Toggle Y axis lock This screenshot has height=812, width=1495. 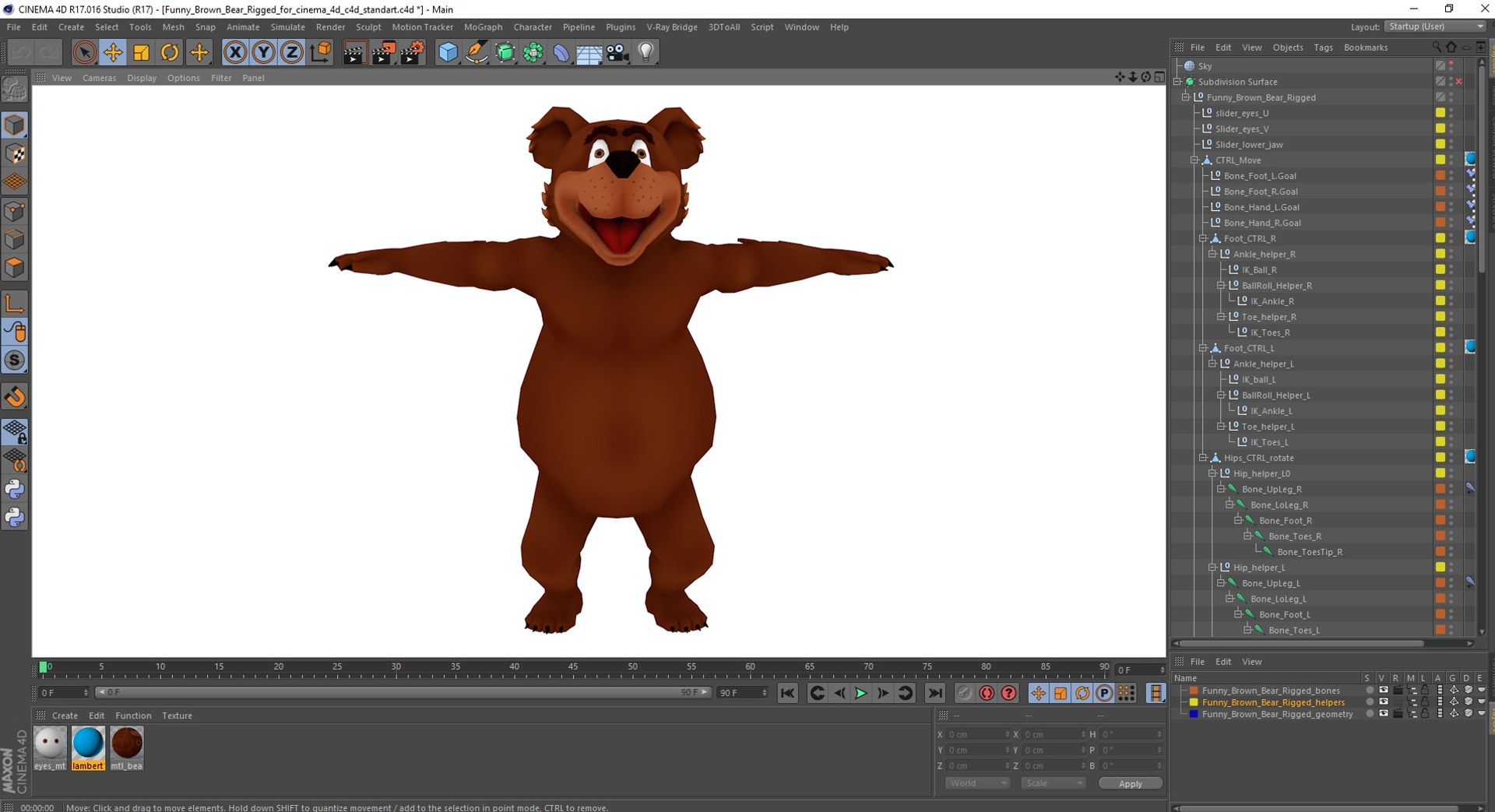263,53
